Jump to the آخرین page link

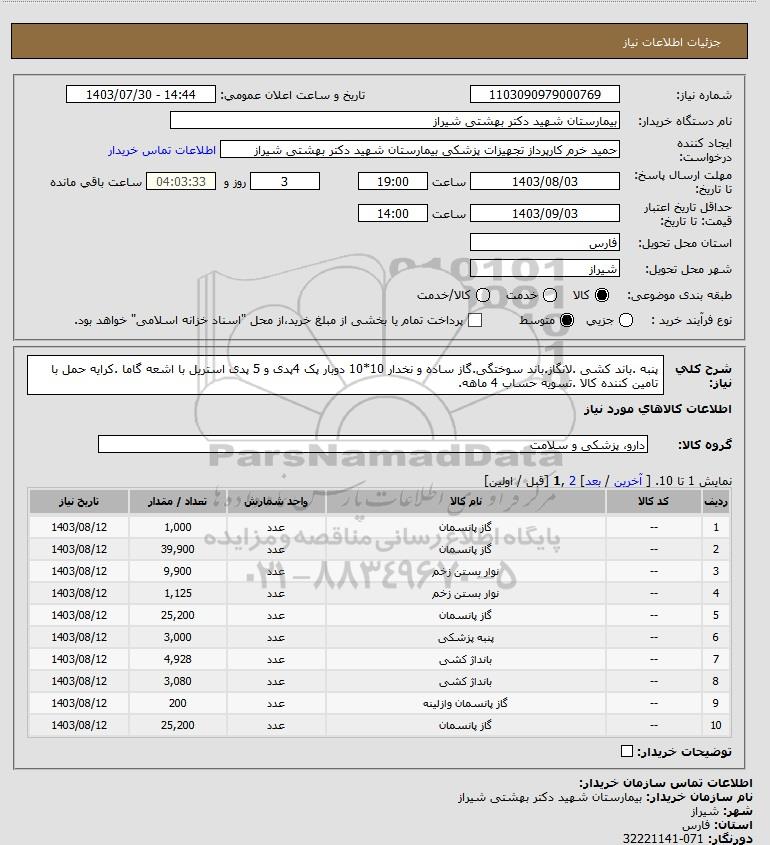tap(628, 481)
